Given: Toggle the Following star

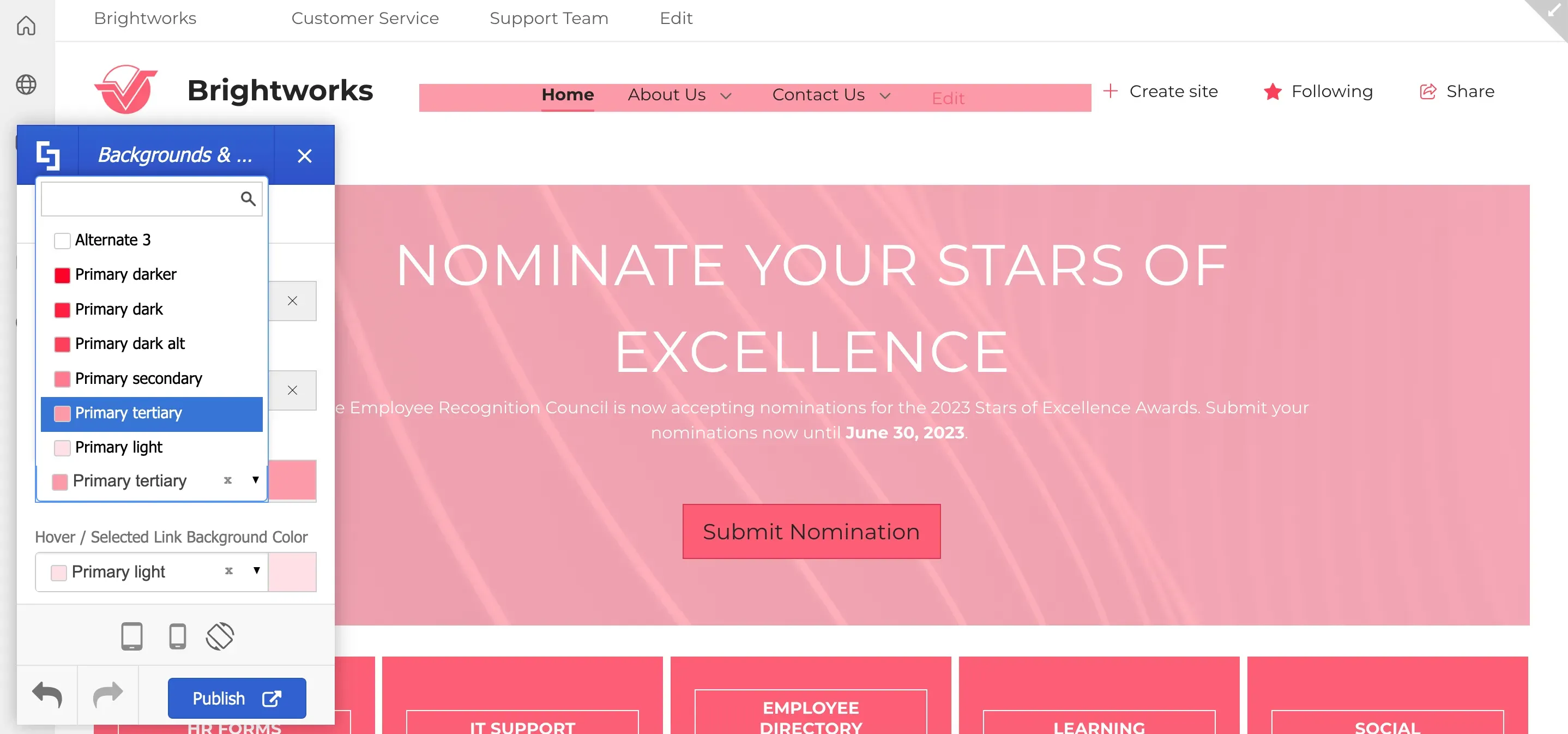Looking at the screenshot, I should point(1273,91).
